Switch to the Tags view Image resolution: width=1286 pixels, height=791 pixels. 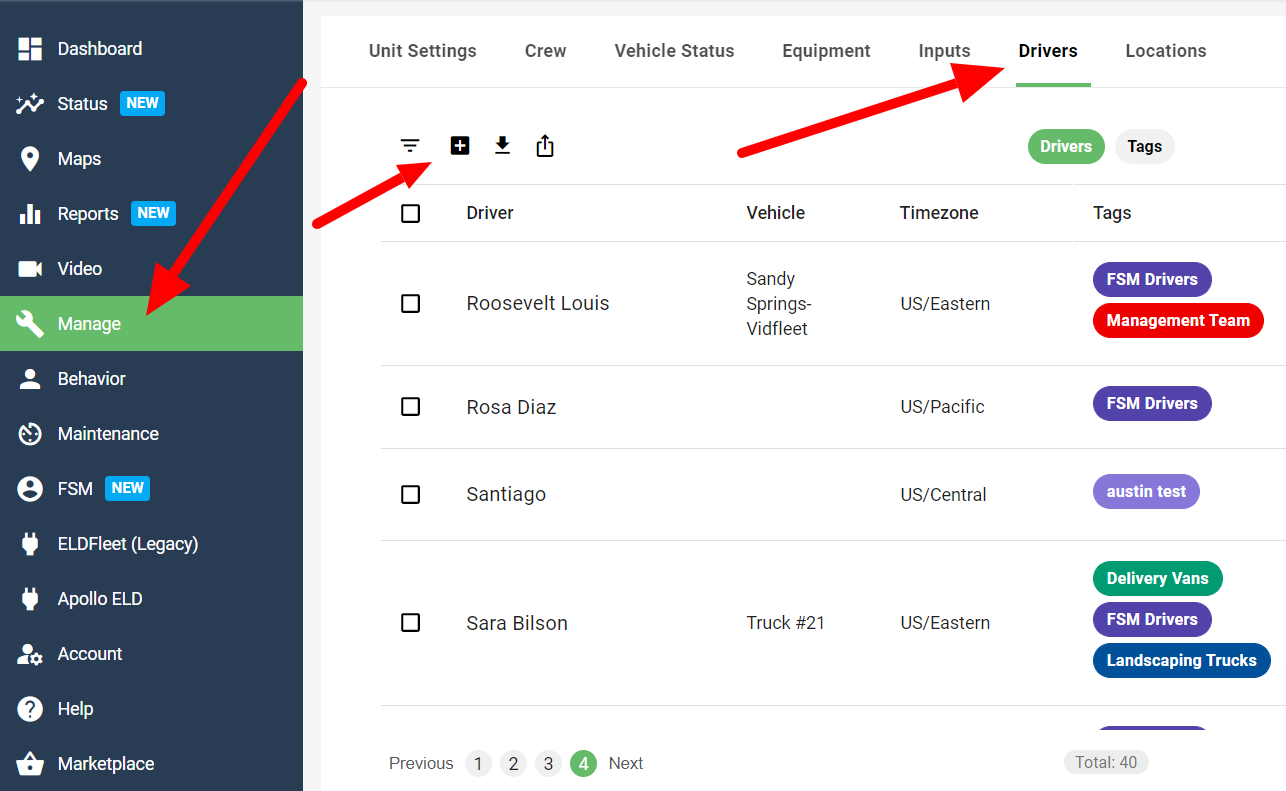pyautogui.click(x=1144, y=146)
